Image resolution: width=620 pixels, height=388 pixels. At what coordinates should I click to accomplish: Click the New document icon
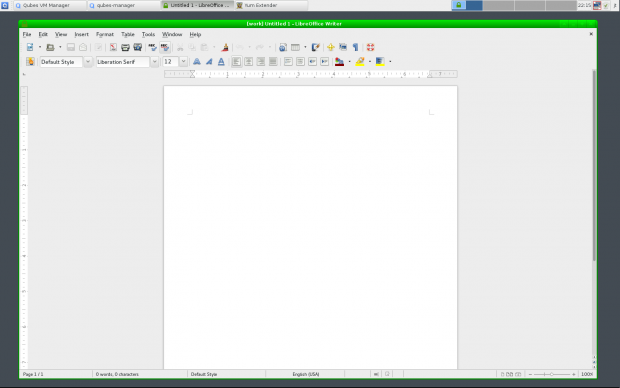tap(30, 47)
